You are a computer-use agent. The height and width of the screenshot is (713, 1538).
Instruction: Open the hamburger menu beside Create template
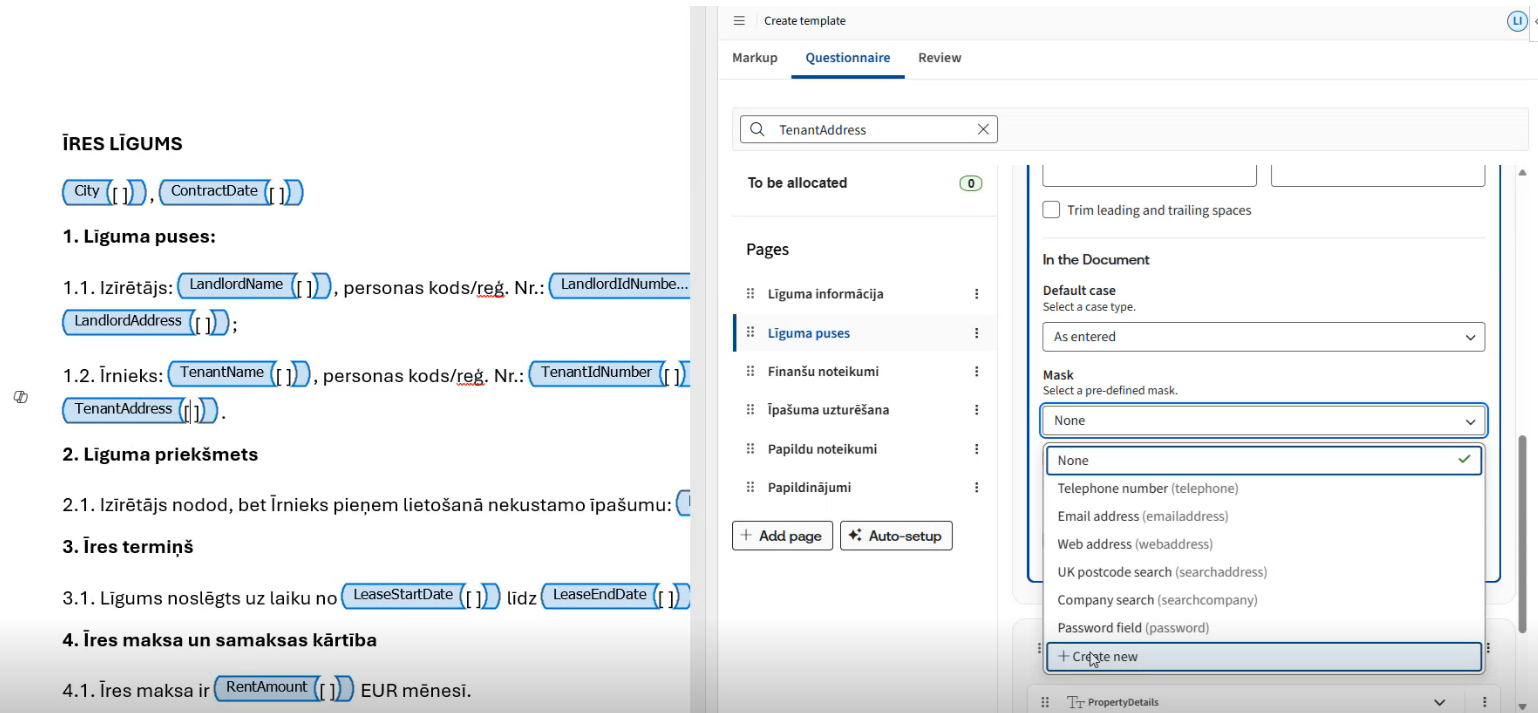coord(740,21)
